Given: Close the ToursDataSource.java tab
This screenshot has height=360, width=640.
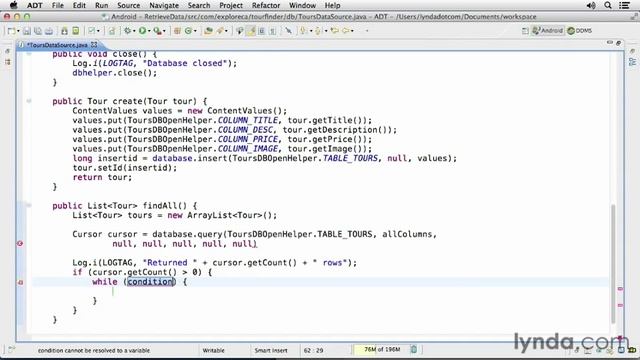Looking at the screenshot, I should click(x=94, y=44).
